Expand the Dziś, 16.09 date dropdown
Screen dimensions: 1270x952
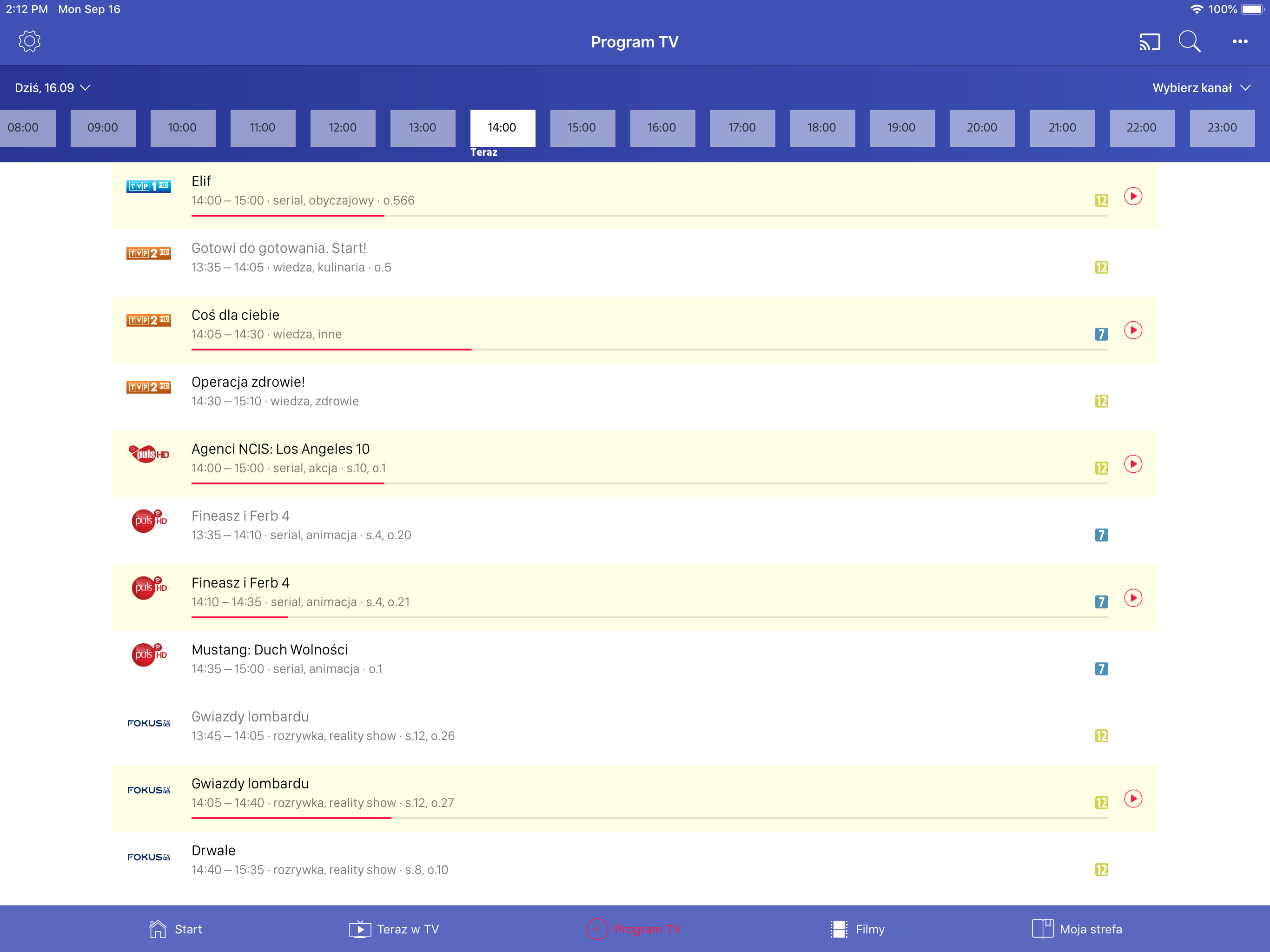pyautogui.click(x=53, y=88)
